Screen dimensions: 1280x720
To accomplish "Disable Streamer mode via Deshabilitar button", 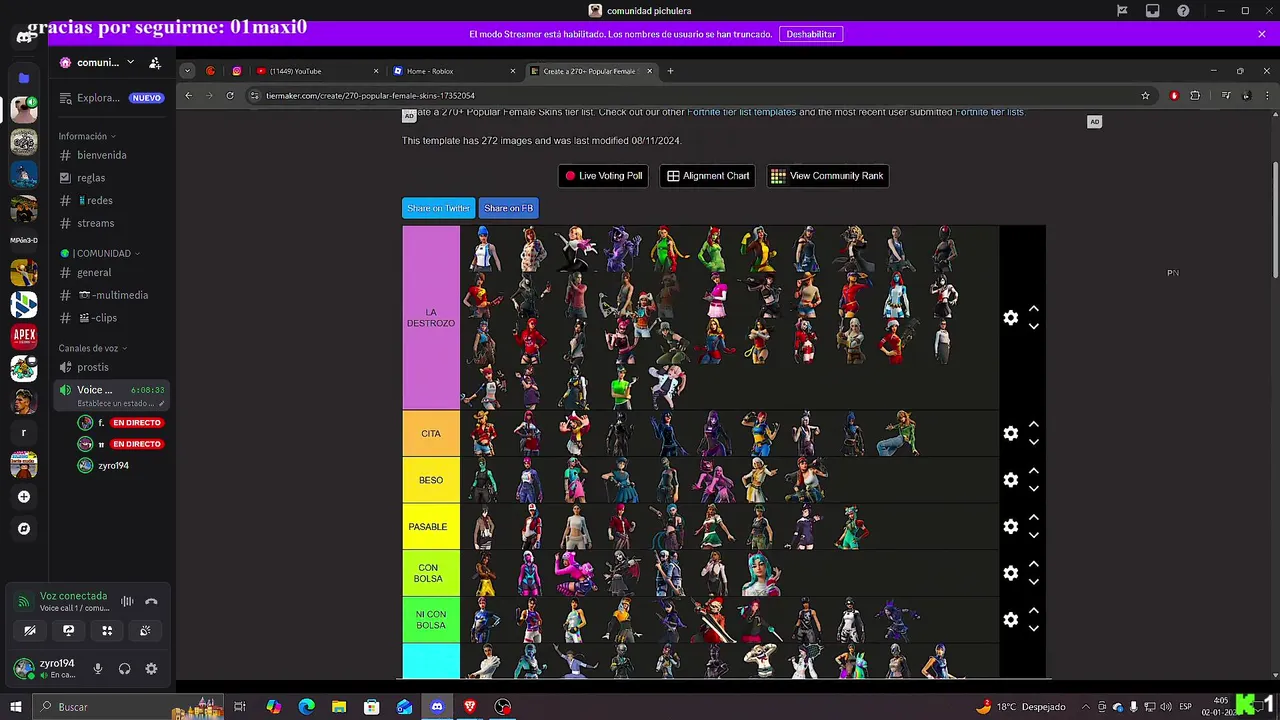I will 810,34.
